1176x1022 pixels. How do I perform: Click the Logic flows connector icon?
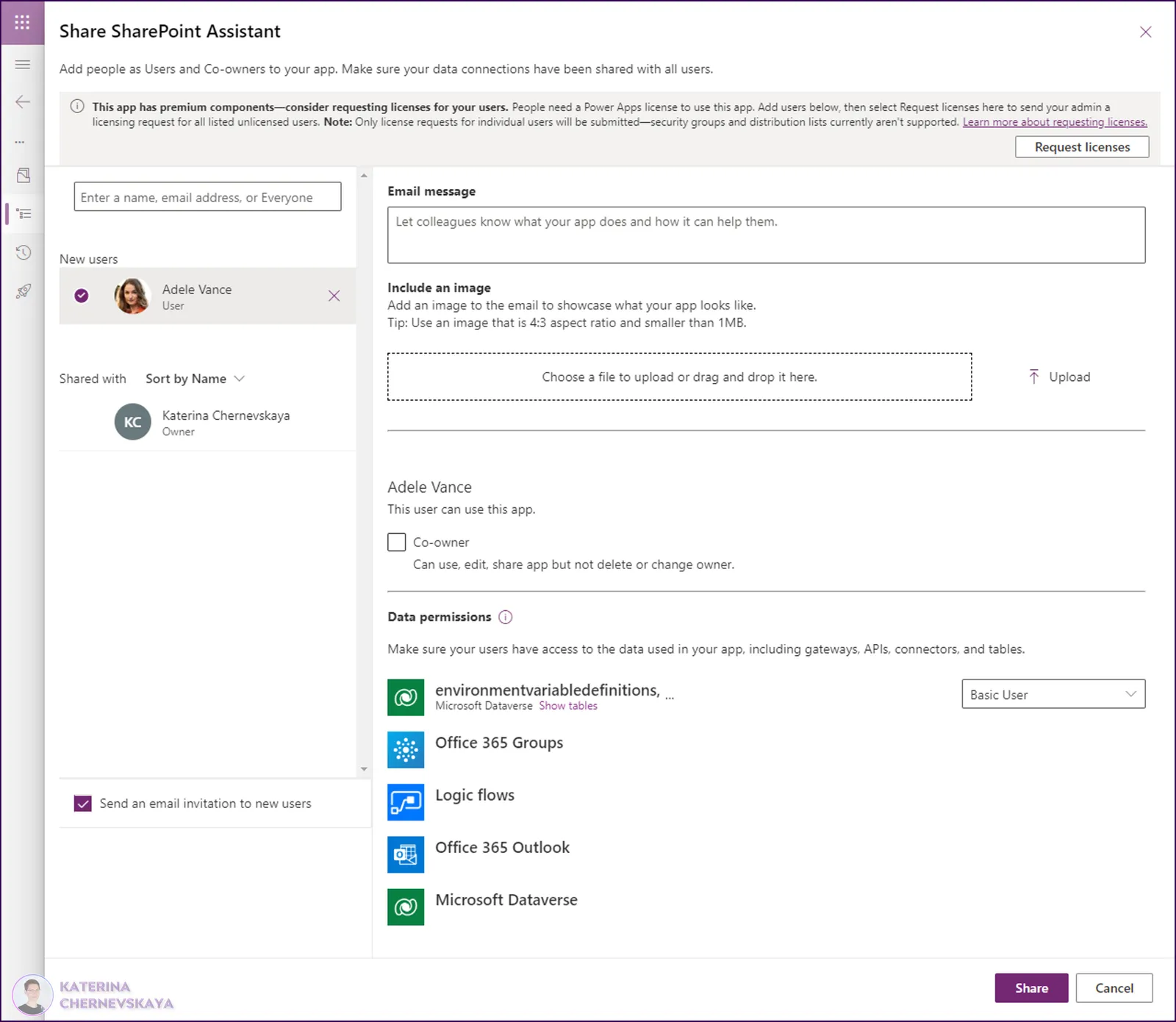click(406, 801)
